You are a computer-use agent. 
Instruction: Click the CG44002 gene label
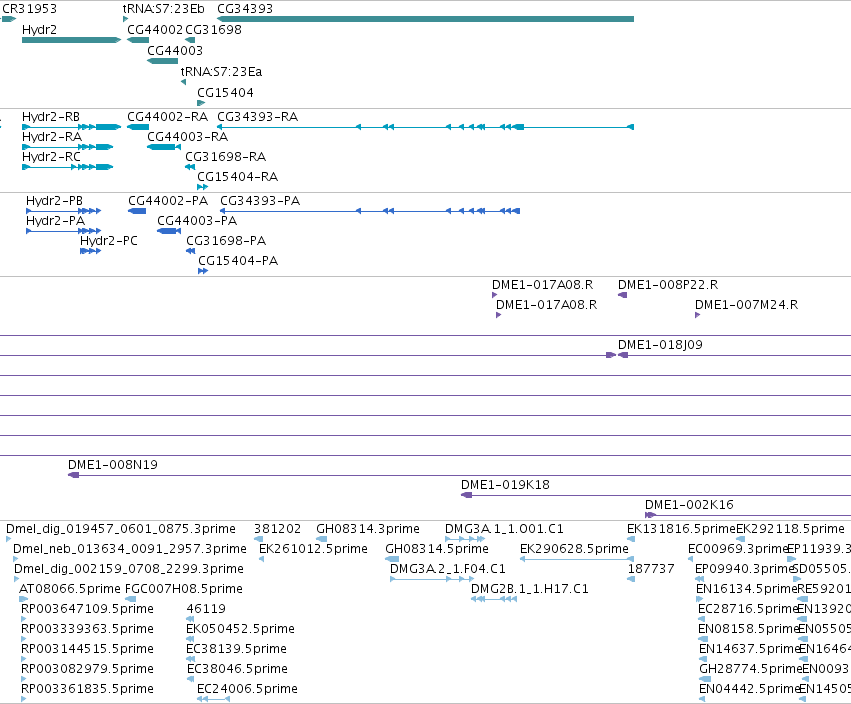pos(155,30)
